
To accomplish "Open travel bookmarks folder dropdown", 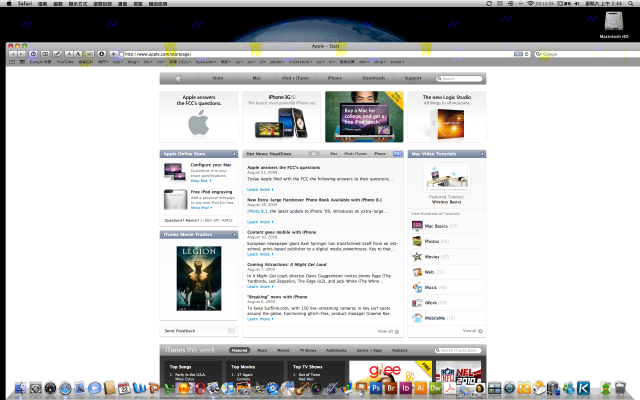I will pyautogui.click(x=397, y=62).
